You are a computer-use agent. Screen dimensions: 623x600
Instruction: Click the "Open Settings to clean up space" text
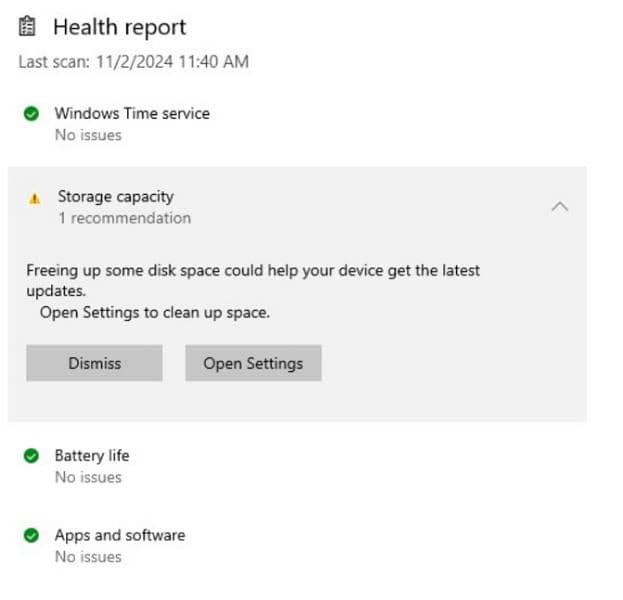155,312
